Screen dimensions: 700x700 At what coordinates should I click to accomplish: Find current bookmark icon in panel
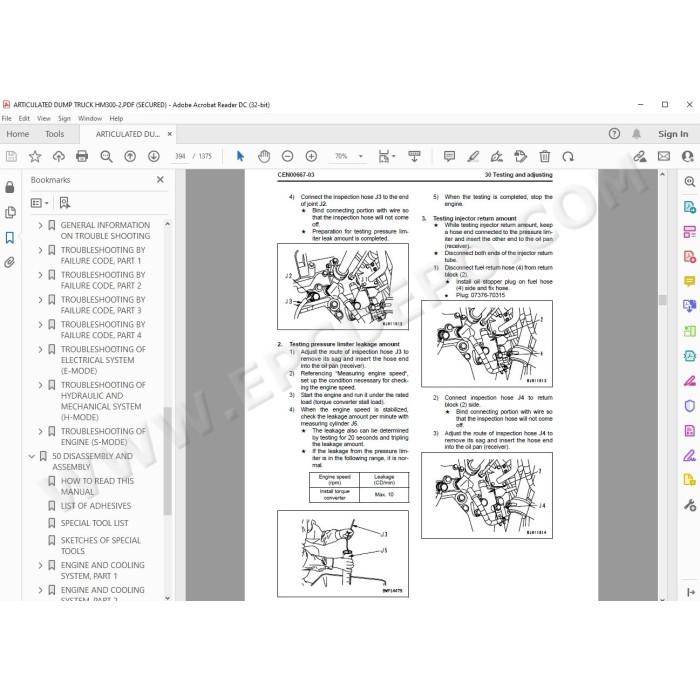pos(65,203)
